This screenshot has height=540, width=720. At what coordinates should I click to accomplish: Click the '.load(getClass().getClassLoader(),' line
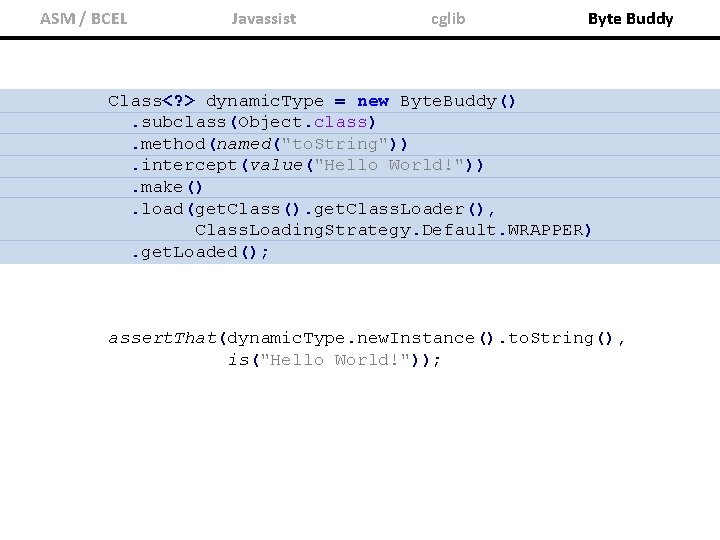[x=313, y=209]
